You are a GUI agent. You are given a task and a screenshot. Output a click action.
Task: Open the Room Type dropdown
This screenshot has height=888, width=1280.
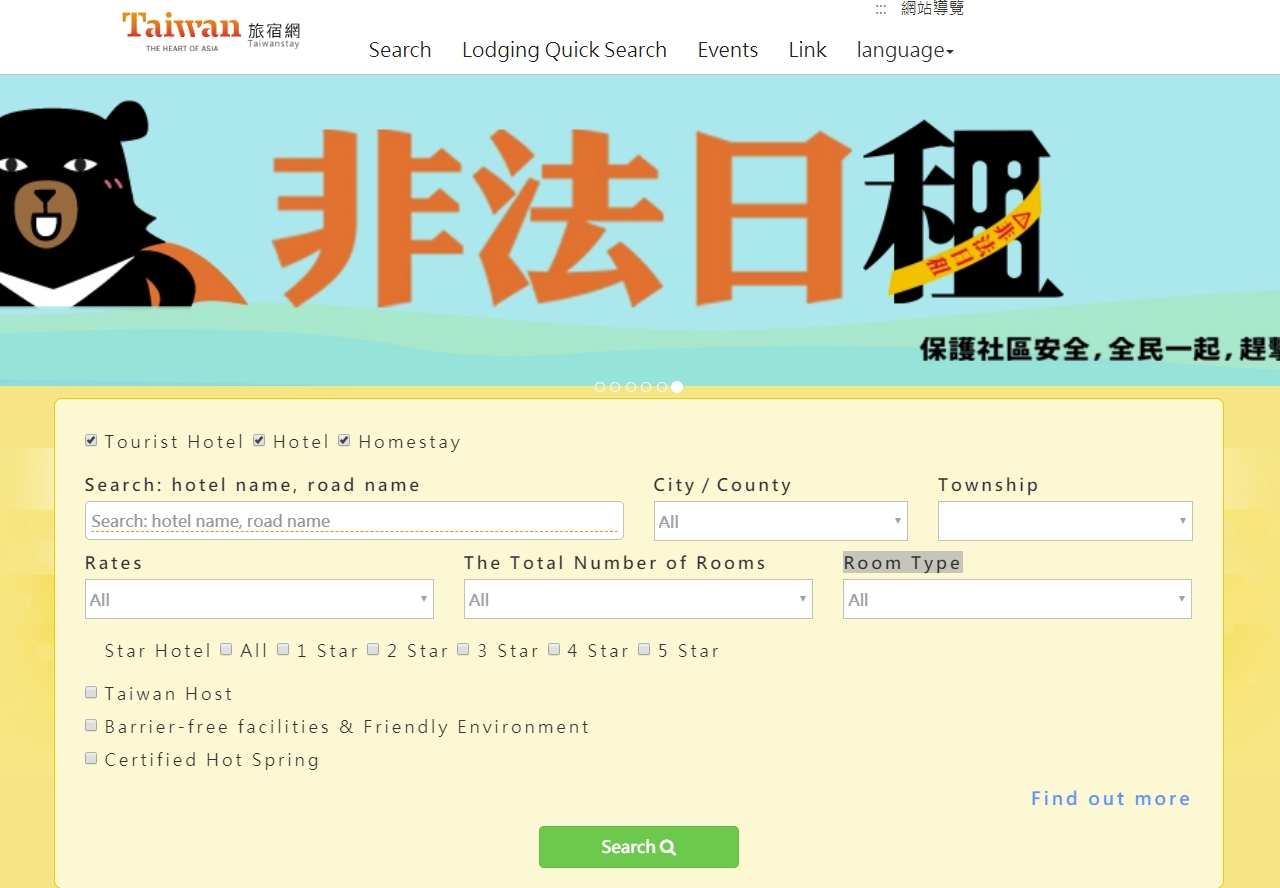coord(1017,599)
